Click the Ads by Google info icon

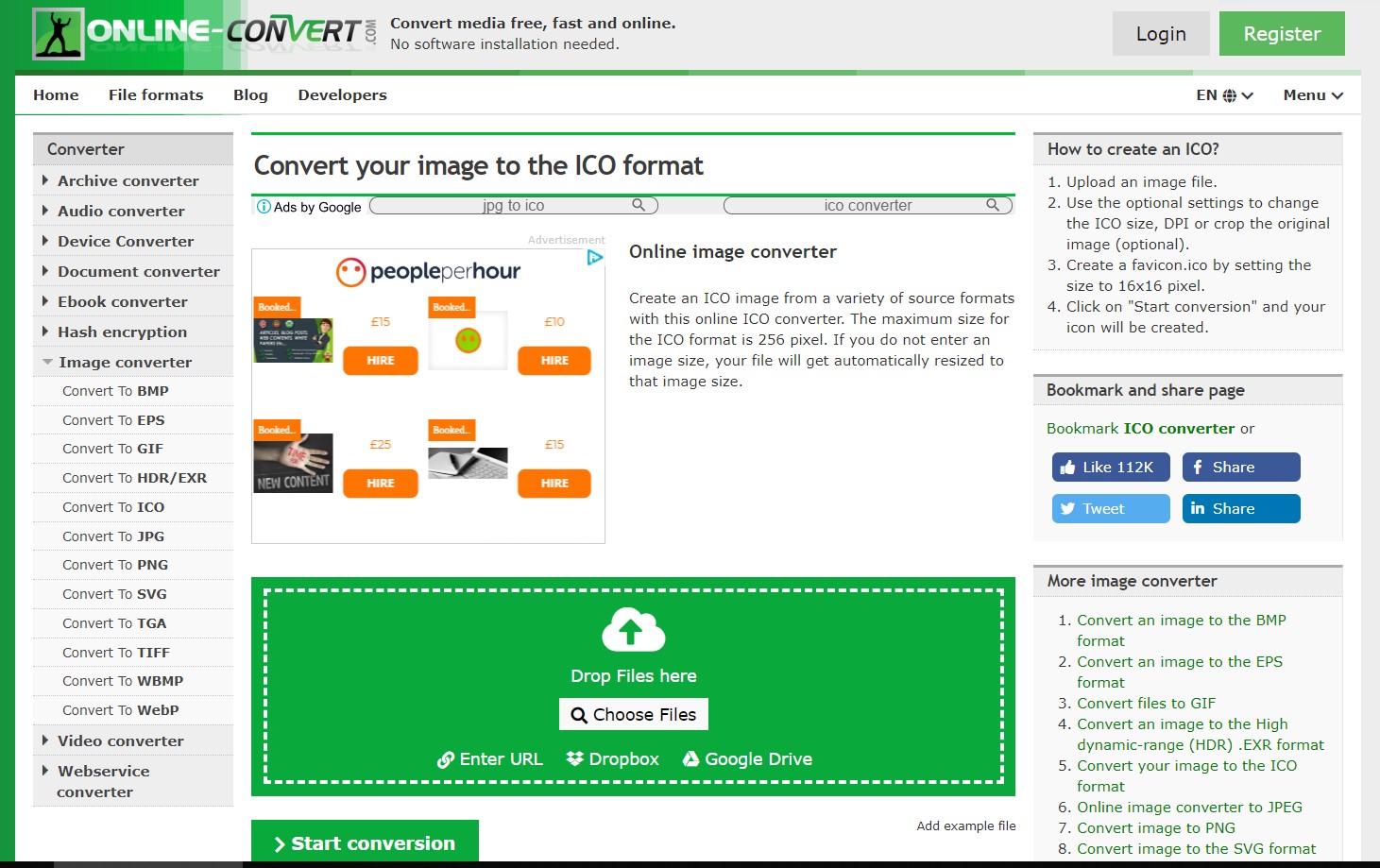tap(264, 207)
